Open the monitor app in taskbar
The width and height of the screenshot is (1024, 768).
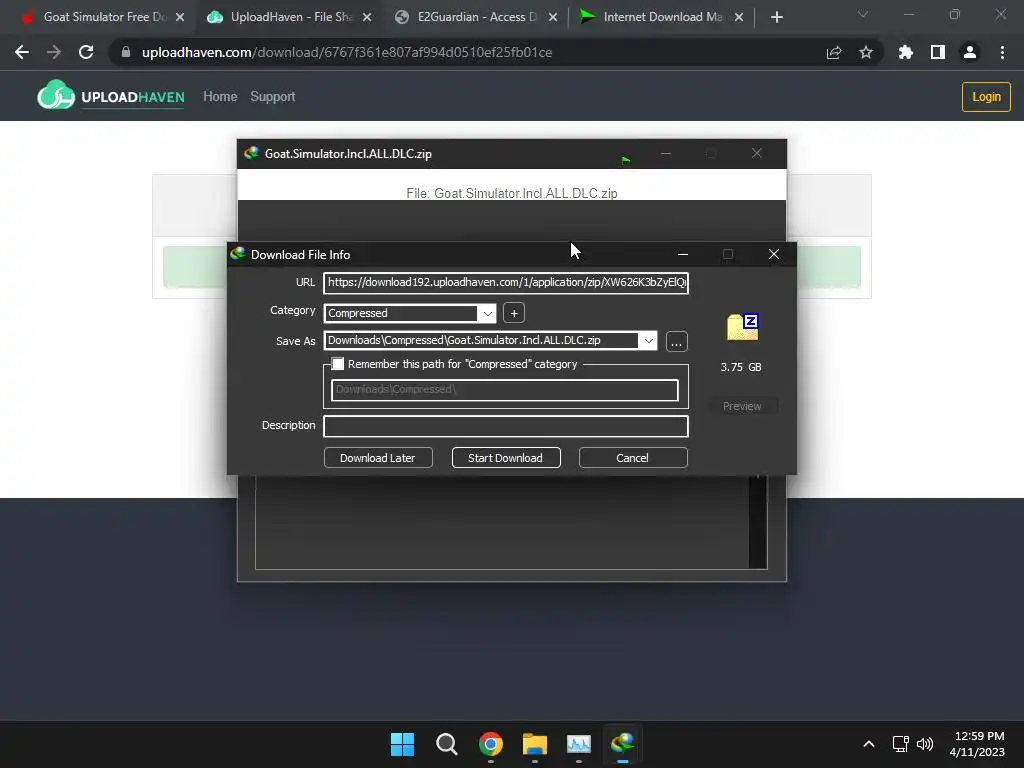(579, 744)
